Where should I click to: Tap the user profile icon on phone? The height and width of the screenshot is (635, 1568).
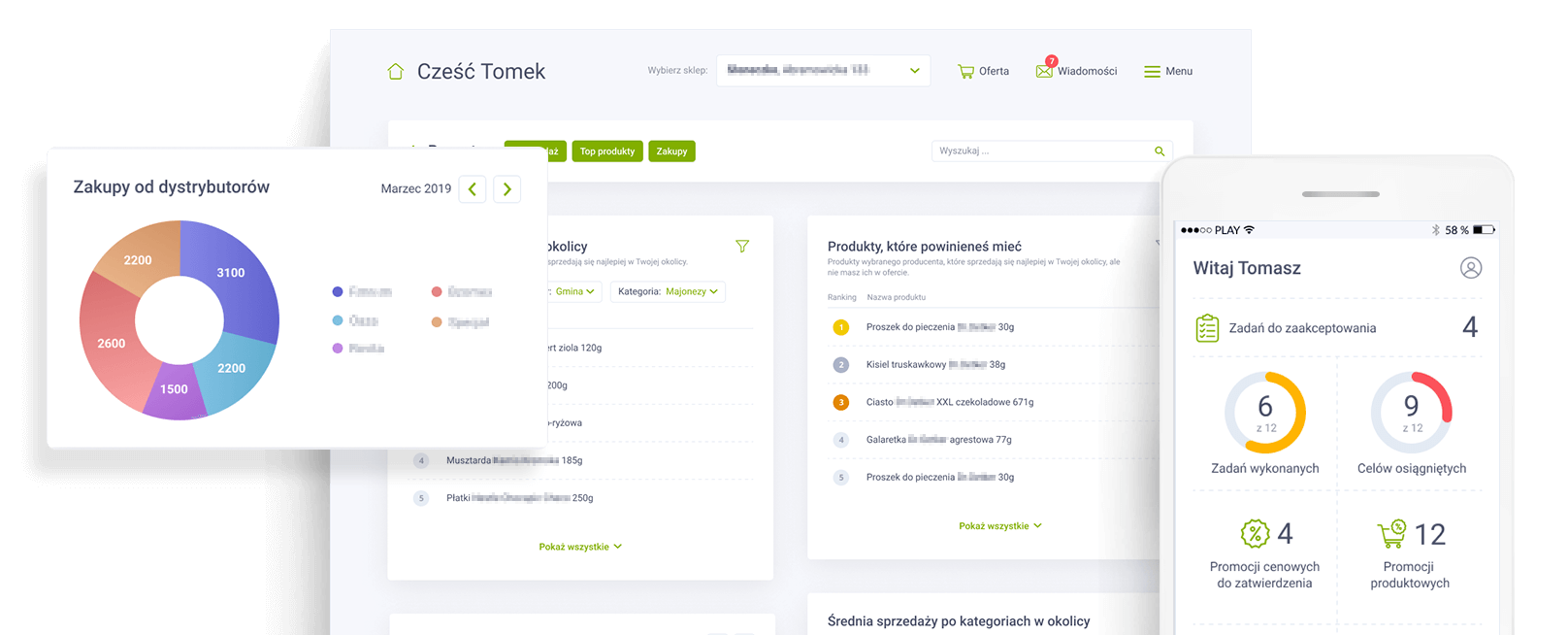[1471, 268]
